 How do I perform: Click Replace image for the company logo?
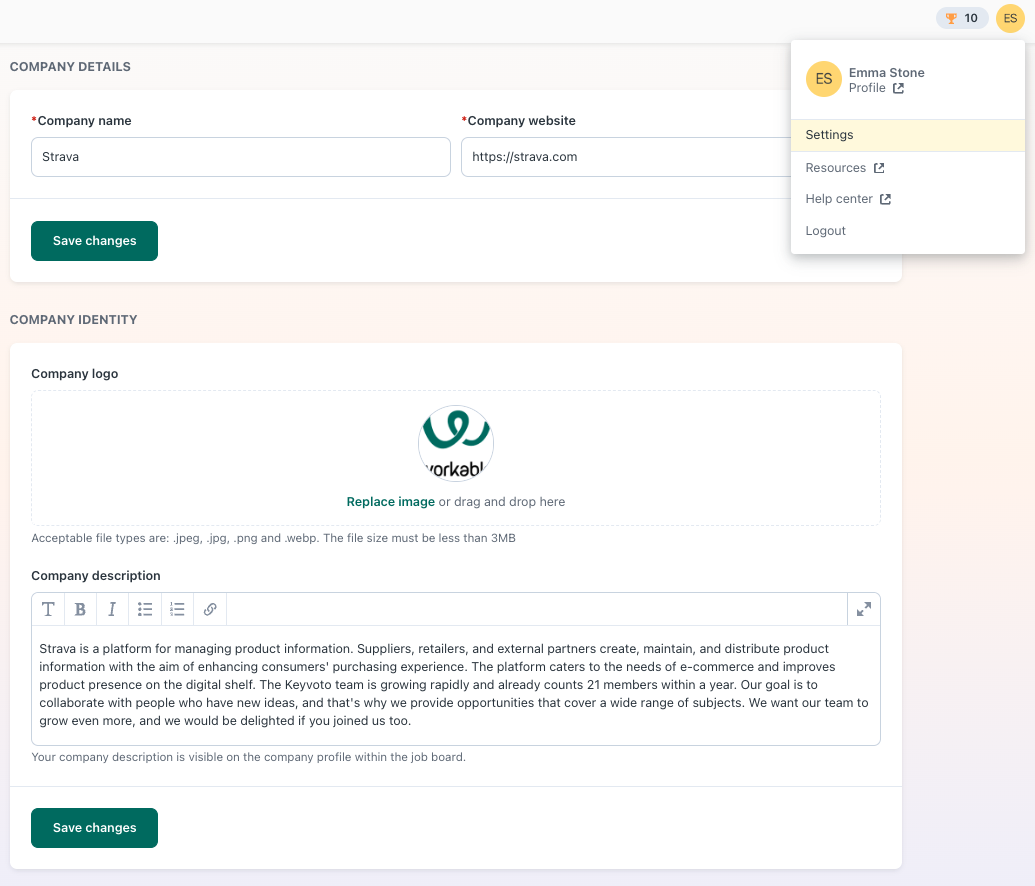pos(390,501)
